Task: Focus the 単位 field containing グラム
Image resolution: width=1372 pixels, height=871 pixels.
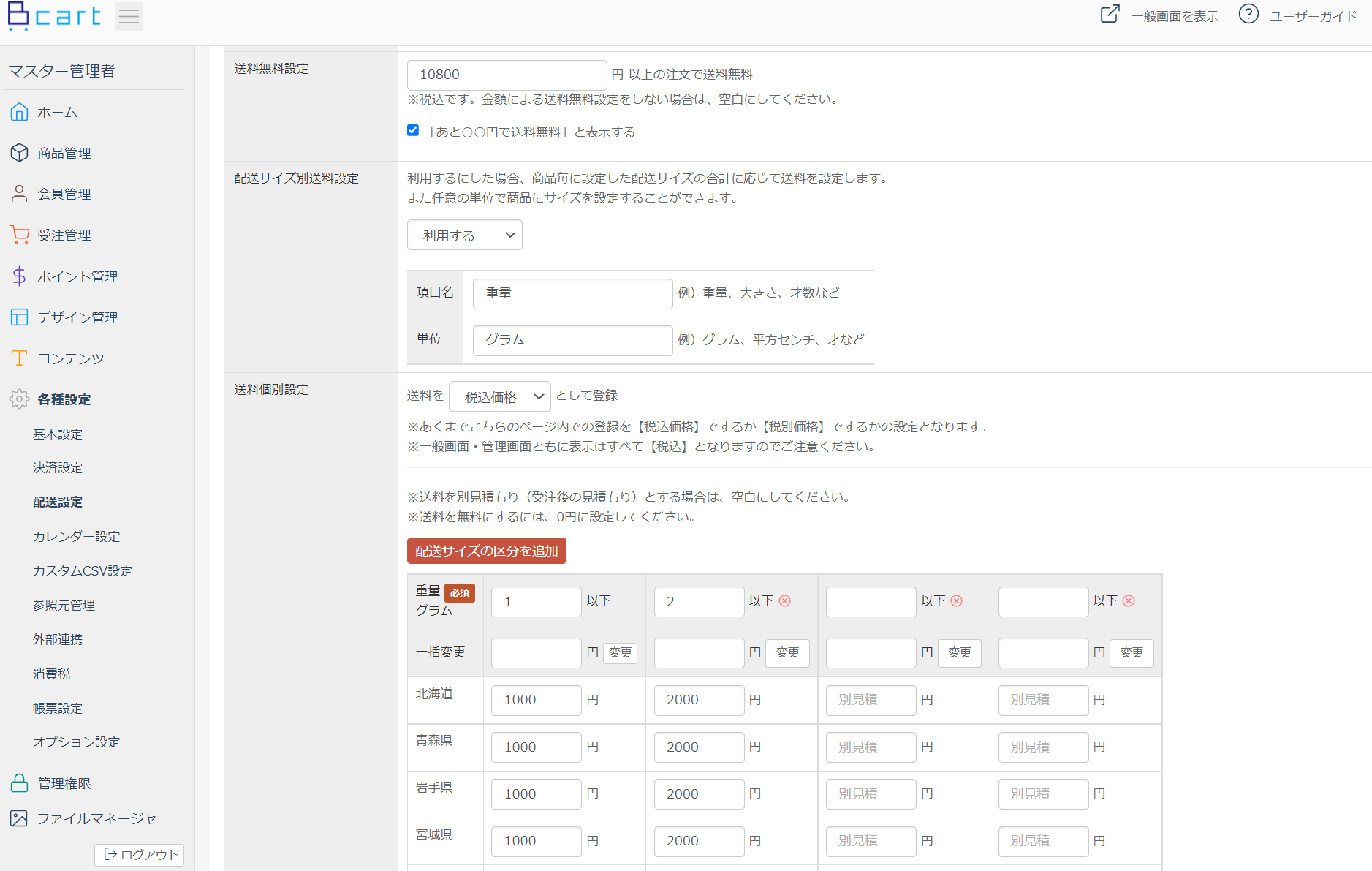Action: tap(573, 340)
